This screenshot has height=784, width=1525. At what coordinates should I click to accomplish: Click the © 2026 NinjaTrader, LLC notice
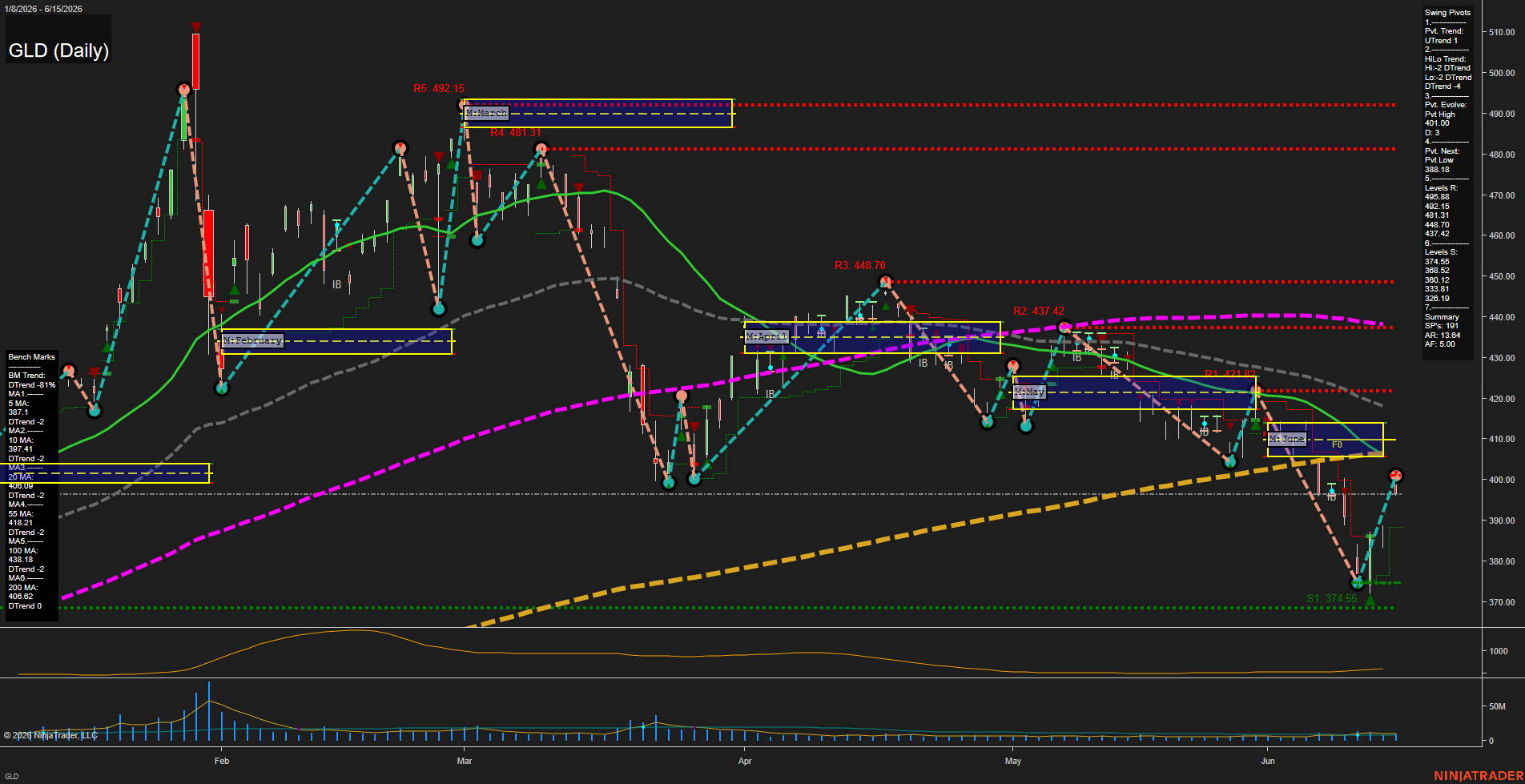(x=50, y=735)
